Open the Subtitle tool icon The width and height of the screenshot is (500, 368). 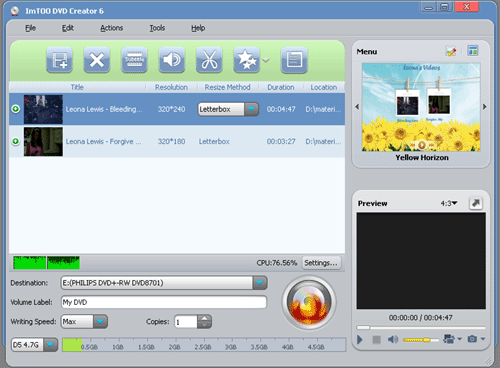pyautogui.click(x=134, y=60)
